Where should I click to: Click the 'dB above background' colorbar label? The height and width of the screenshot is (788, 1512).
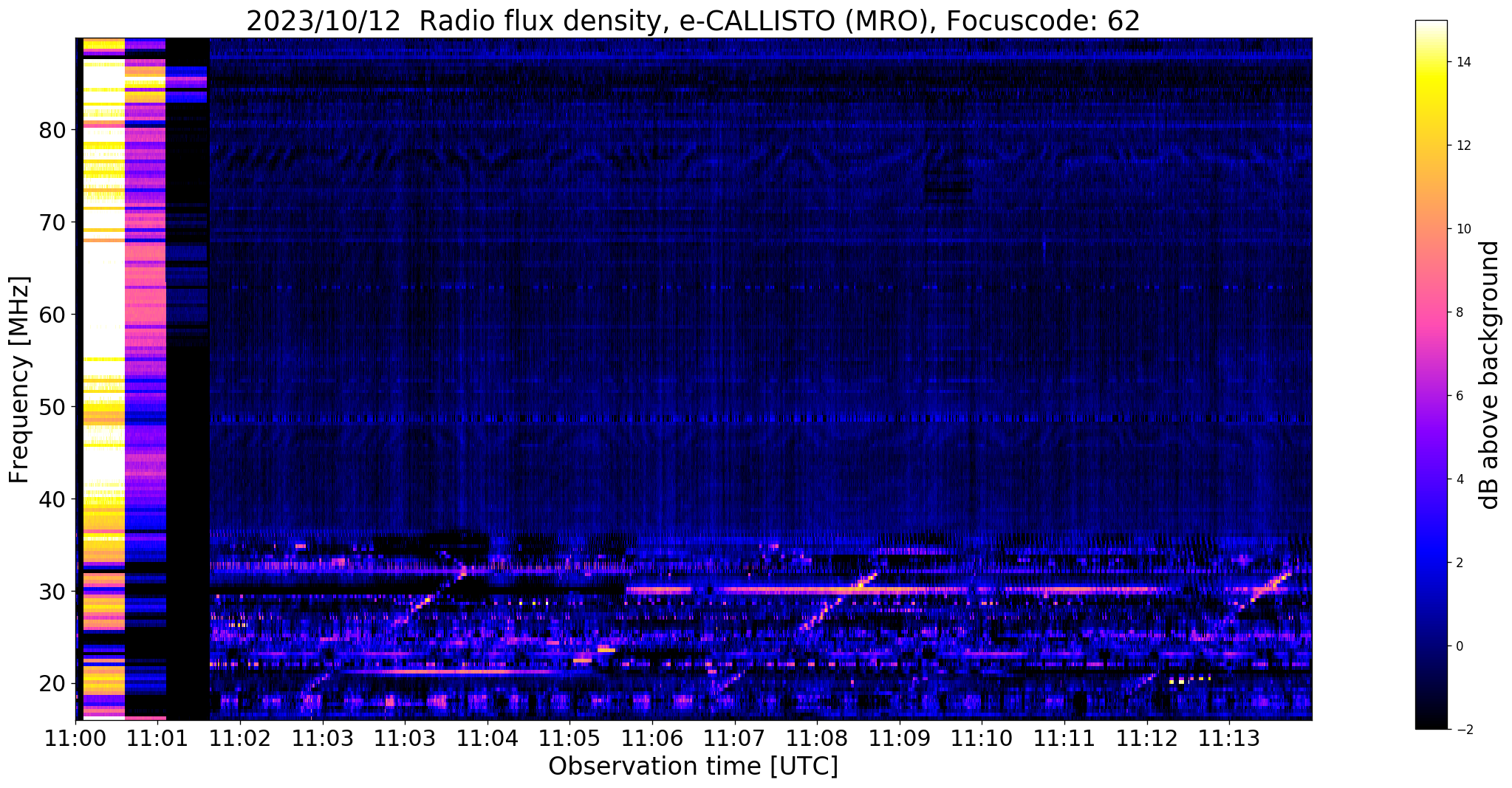1489,375
